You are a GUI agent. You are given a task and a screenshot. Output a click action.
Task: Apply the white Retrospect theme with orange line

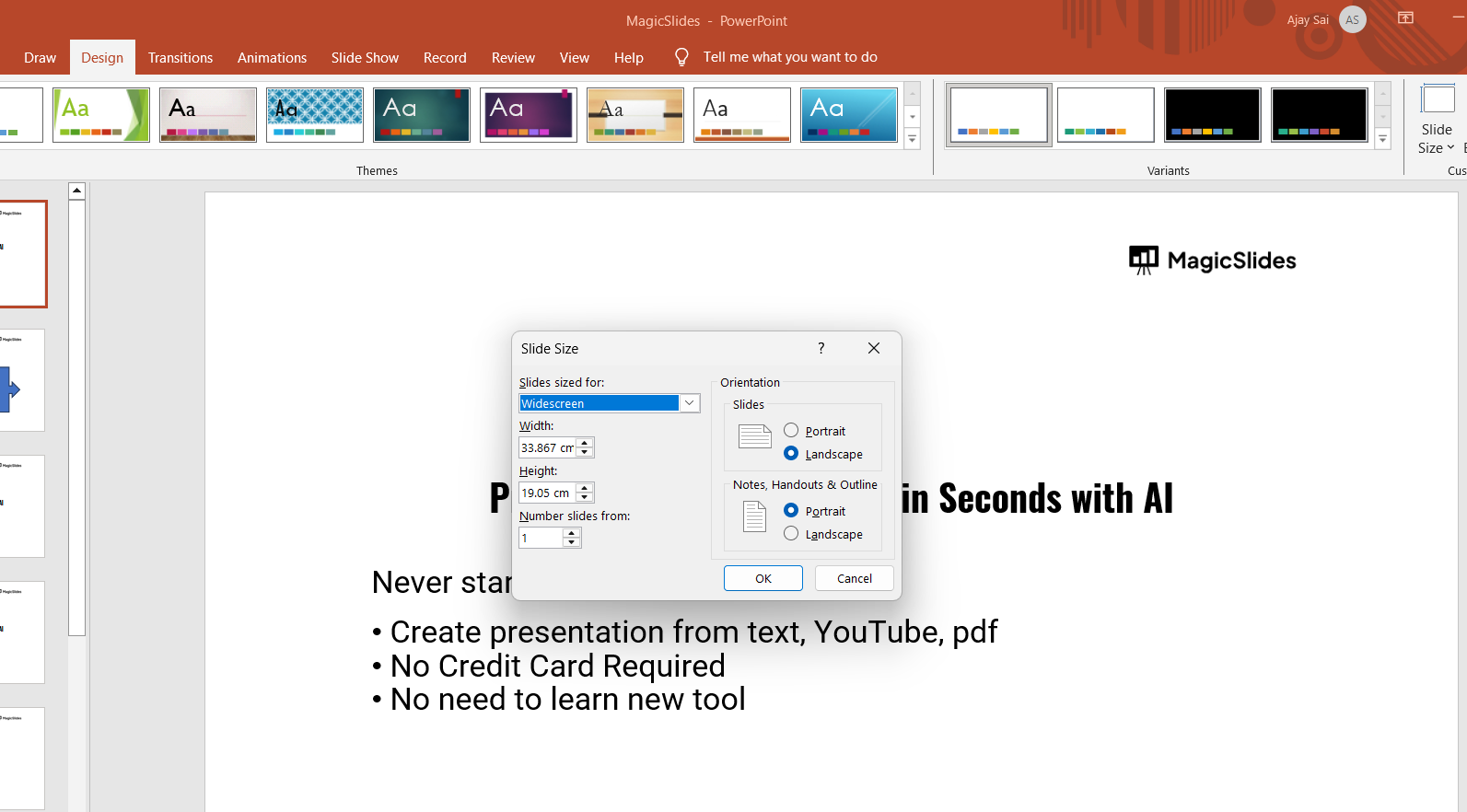[x=742, y=115]
